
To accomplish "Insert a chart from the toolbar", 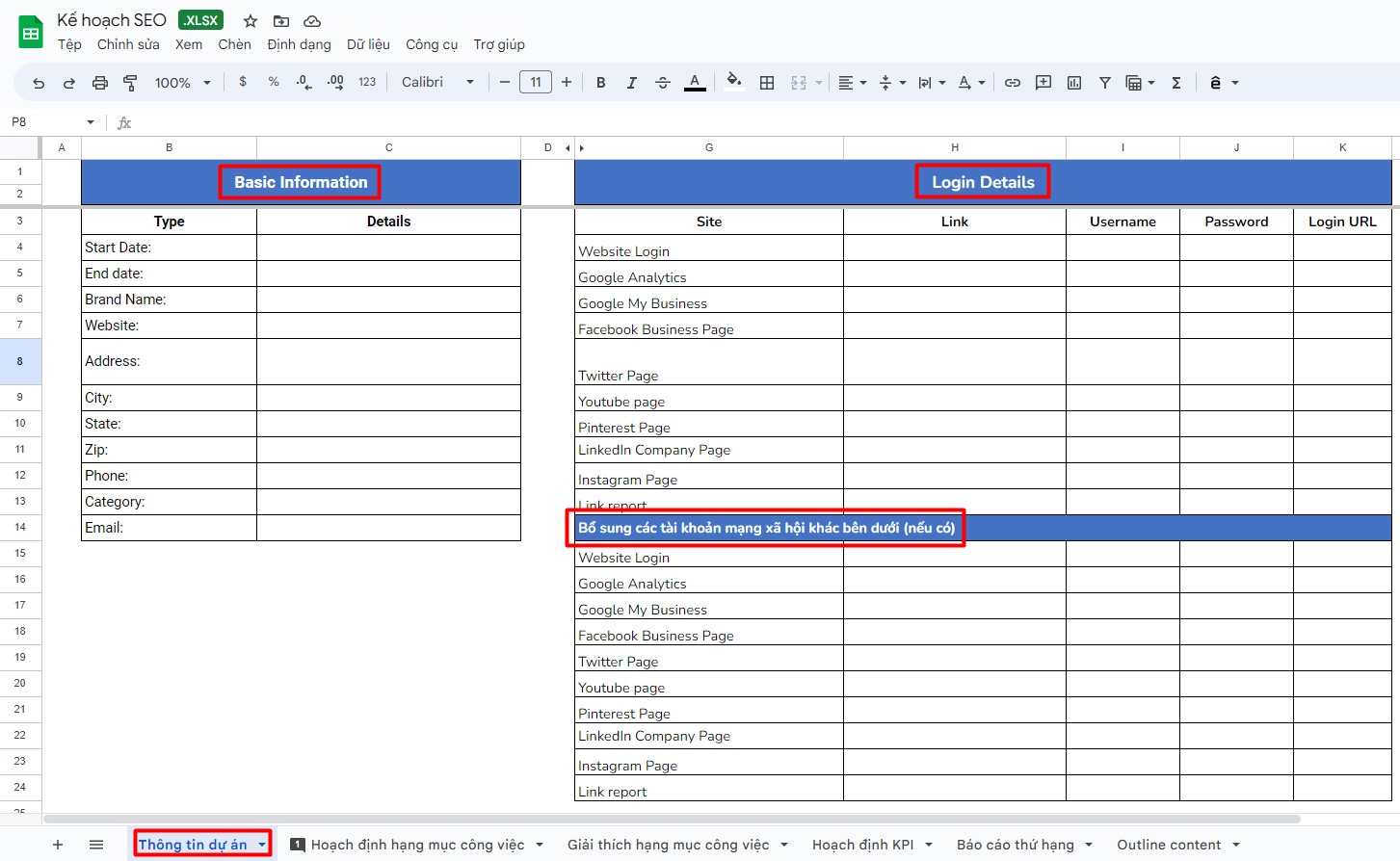I will [x=1074, y=83].
